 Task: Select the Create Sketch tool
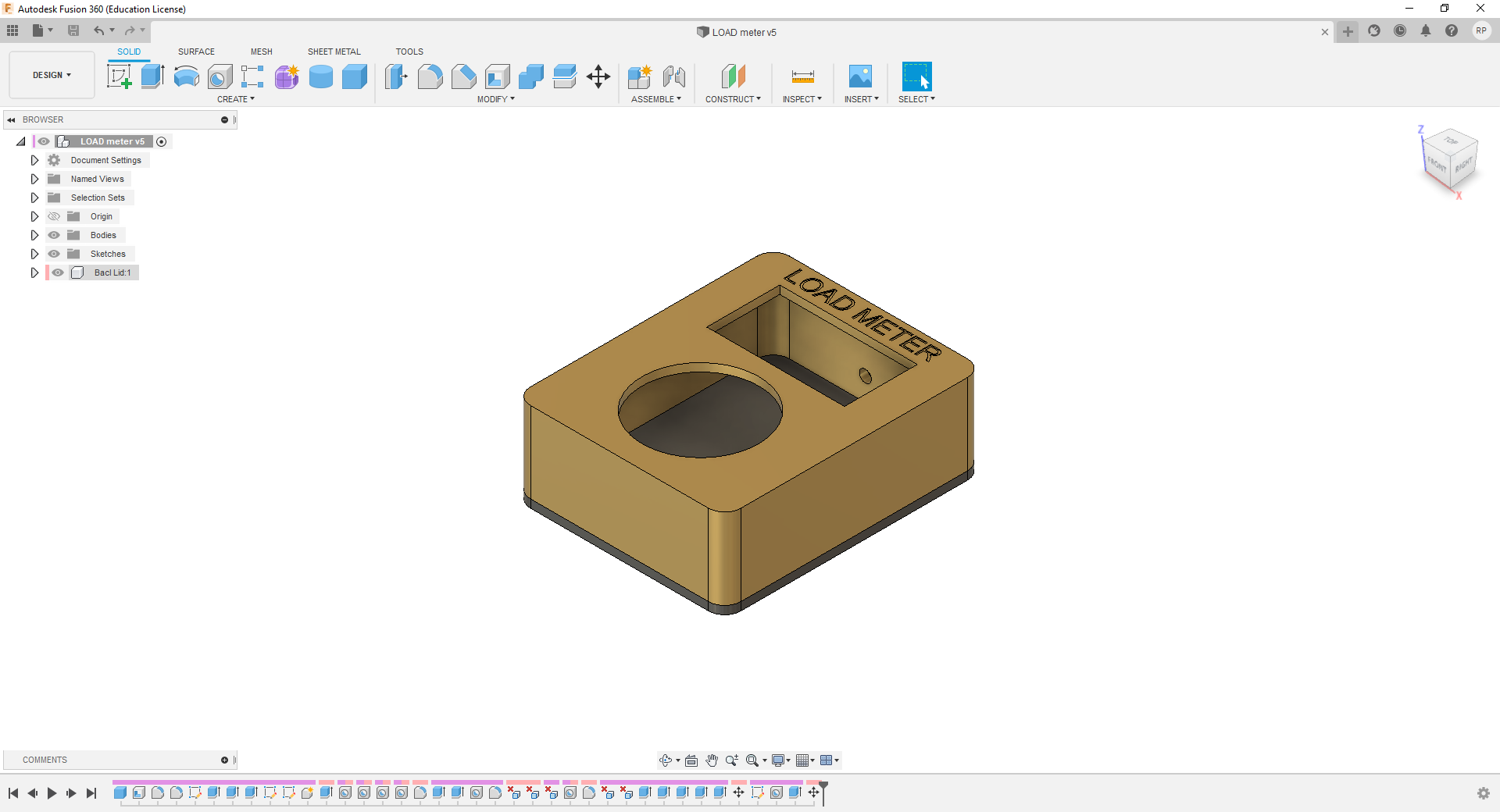[x=119, y=77]
